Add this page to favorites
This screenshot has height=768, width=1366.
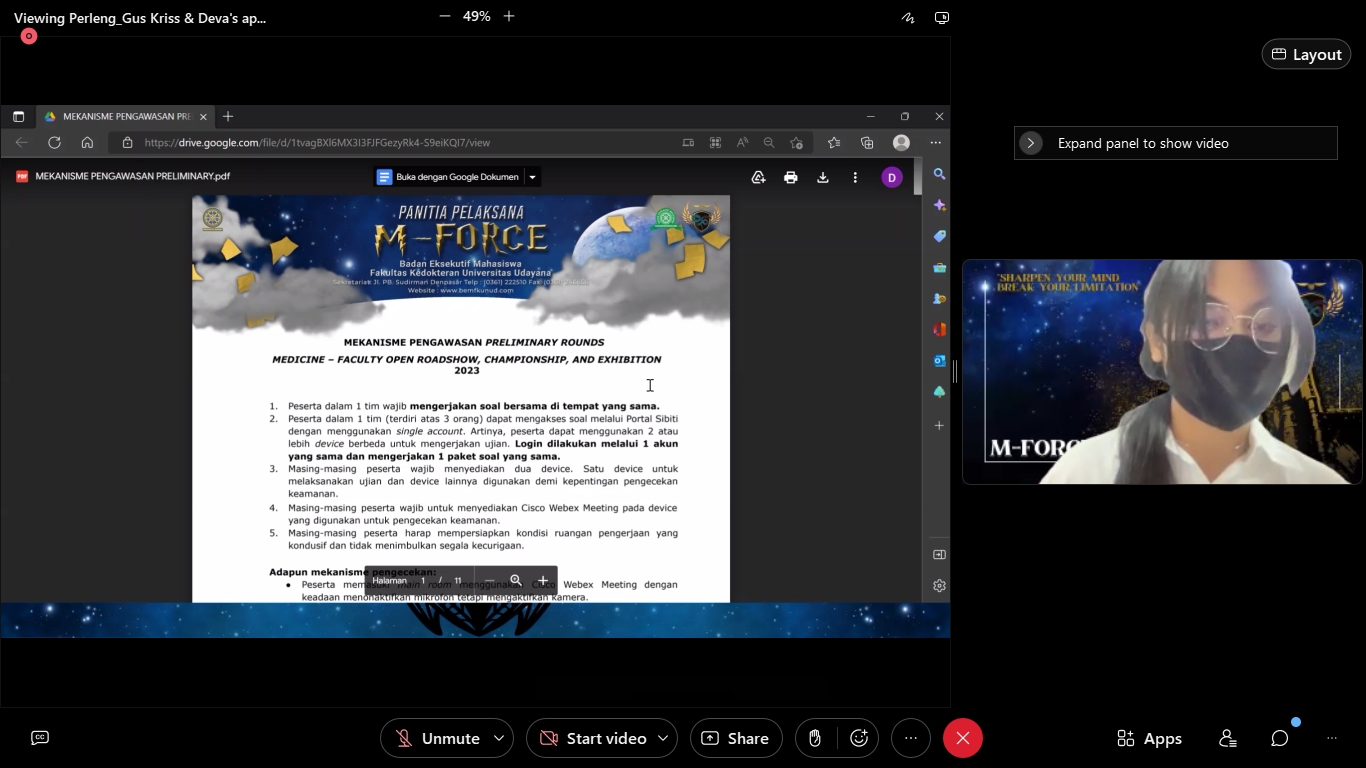tap(796, 143)
